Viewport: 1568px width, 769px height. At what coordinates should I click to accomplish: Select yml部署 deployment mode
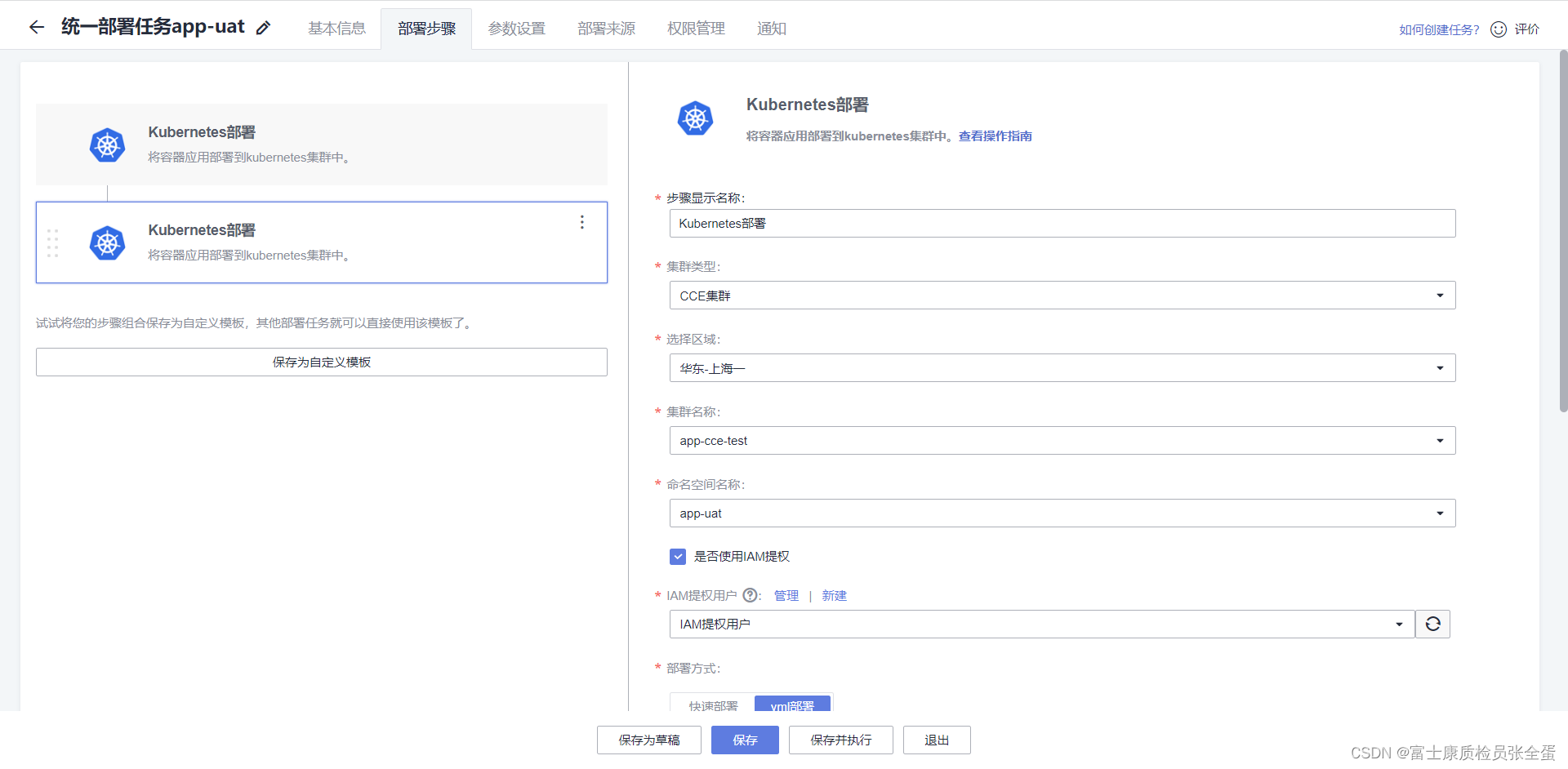(x=792, y=705)
